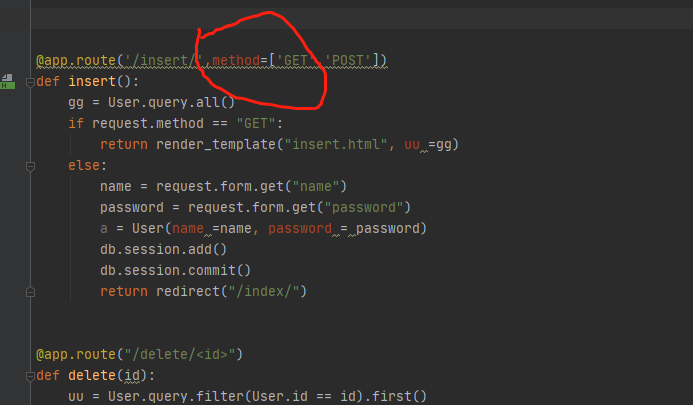Click the request.method == "GET" condition
Screen dimensions: 693x405
[183, 123]
